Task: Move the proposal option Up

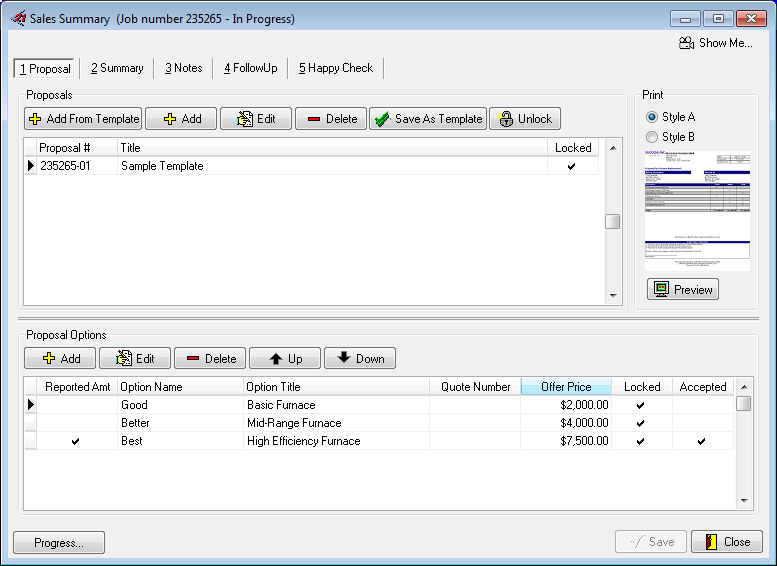Action: click(285, 358)
